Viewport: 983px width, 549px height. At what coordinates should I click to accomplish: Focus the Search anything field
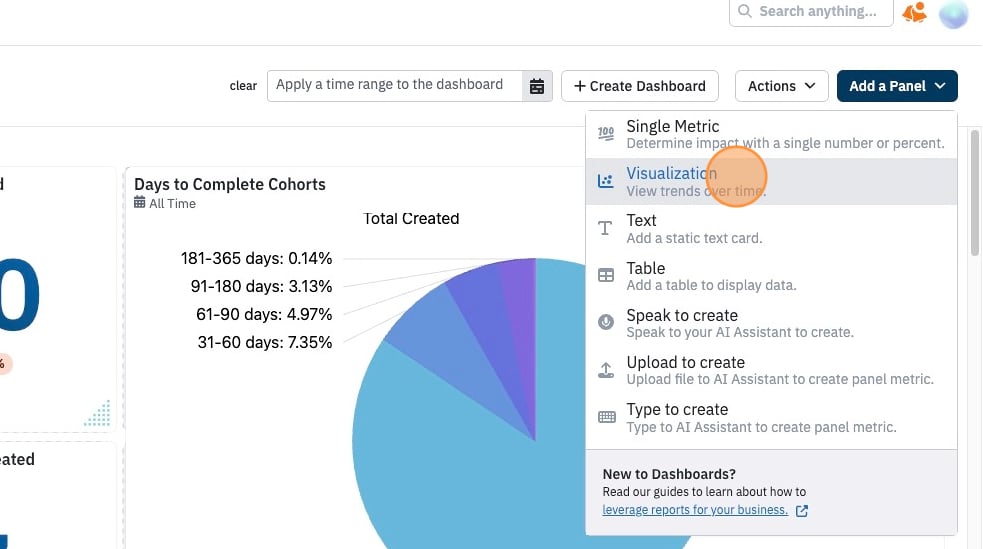point(811,12)
